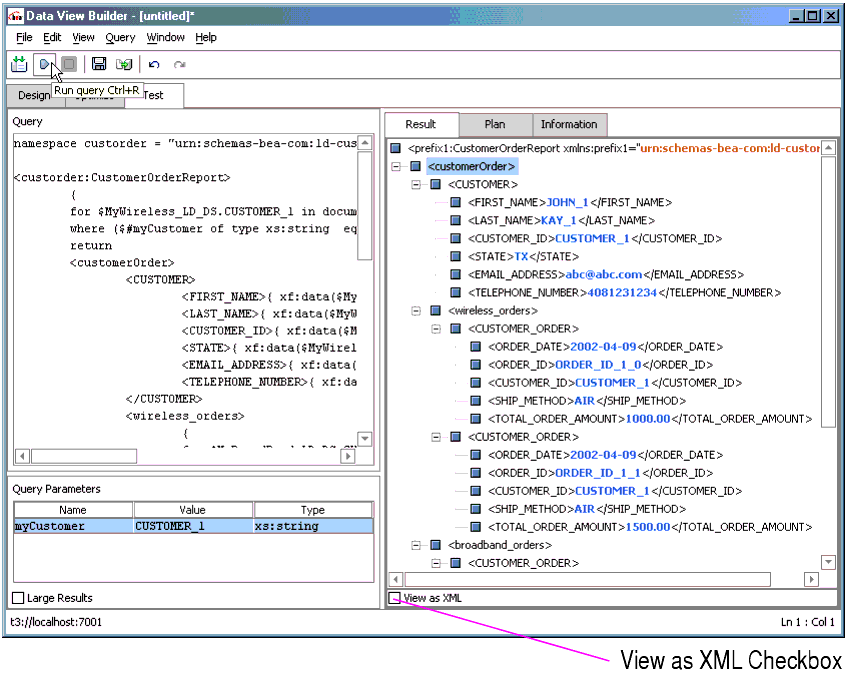Click the result pane down scroll arrow

[x=828, y=562]
